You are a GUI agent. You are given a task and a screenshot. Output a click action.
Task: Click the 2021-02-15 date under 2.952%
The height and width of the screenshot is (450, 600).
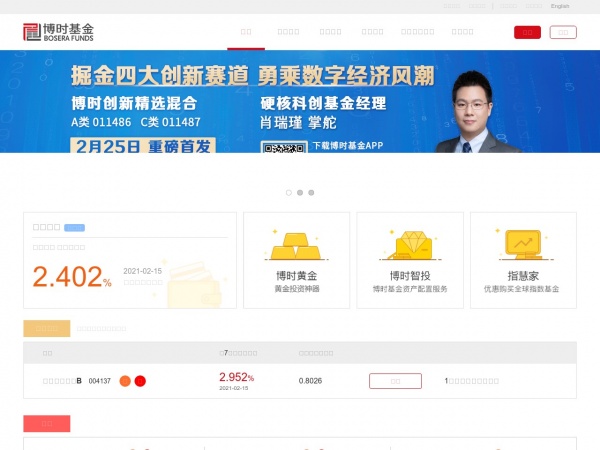[x=233, y=388]
